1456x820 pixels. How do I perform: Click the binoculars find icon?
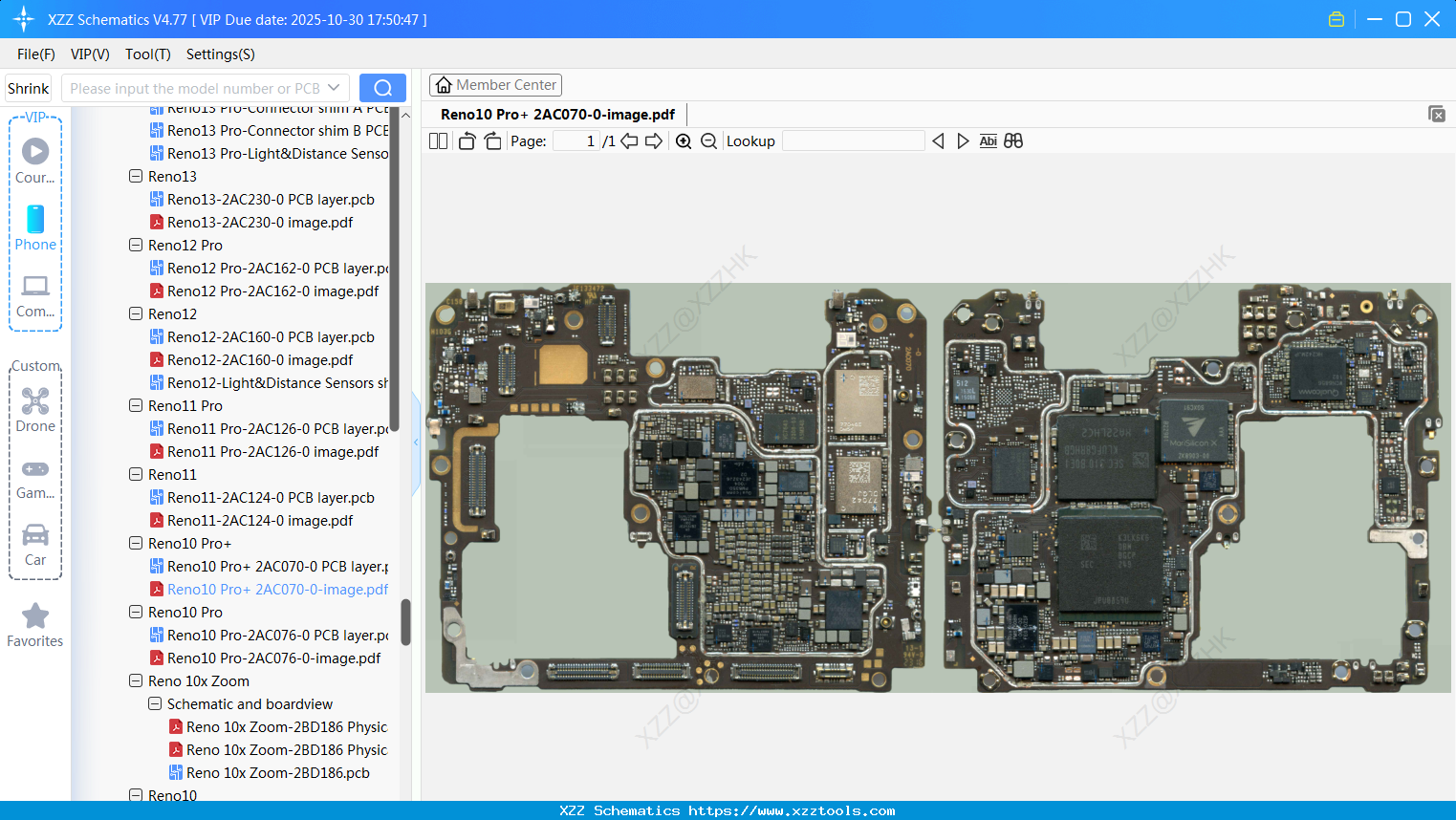1013,141
